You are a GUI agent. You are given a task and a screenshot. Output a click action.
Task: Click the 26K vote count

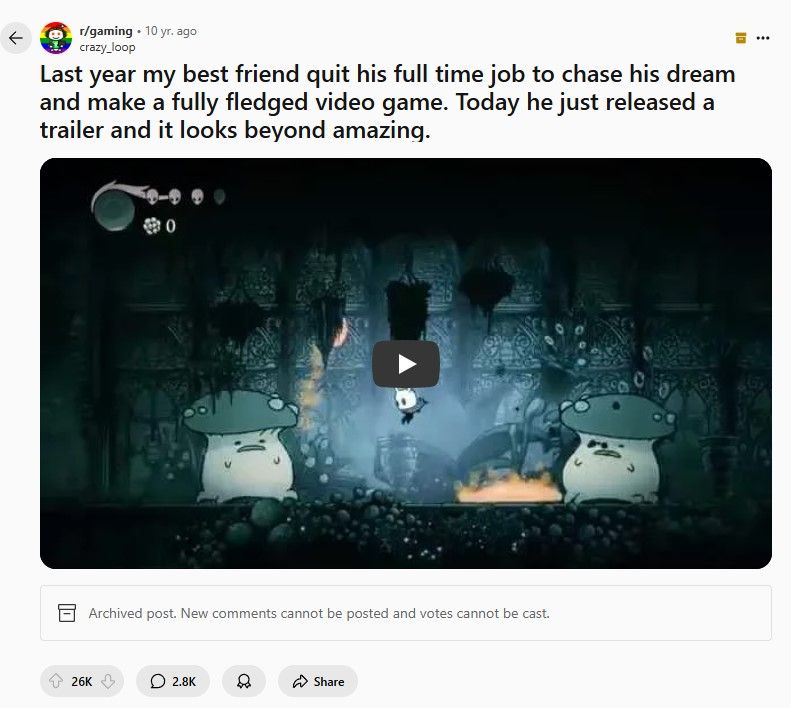pyautogui.click(x=82, y=682)
